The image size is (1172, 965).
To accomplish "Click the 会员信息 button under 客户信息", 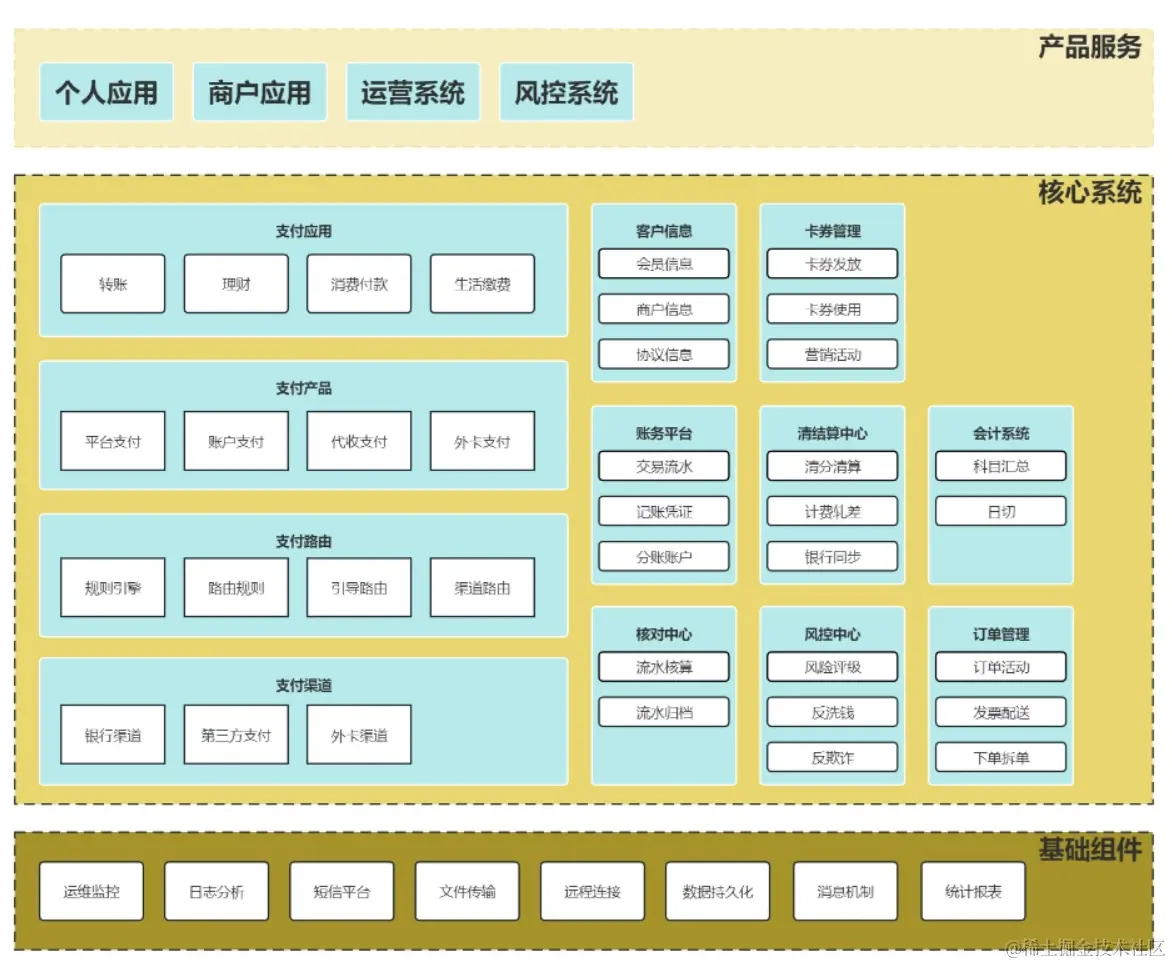I will coord(663,264).
